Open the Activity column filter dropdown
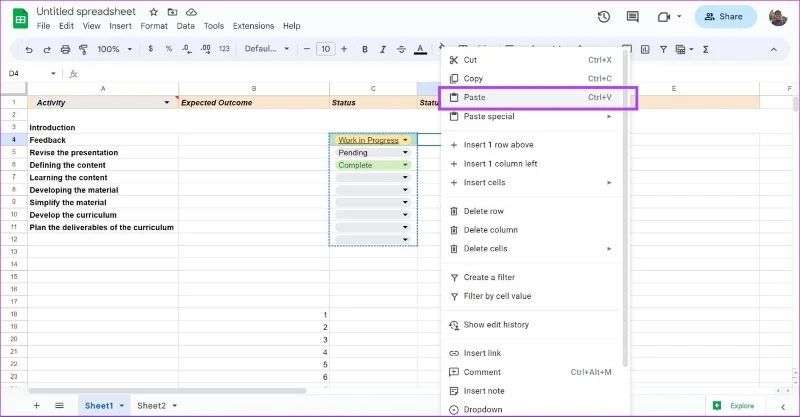Viewport: 800px width, 417px height. [x=166, y=103]
